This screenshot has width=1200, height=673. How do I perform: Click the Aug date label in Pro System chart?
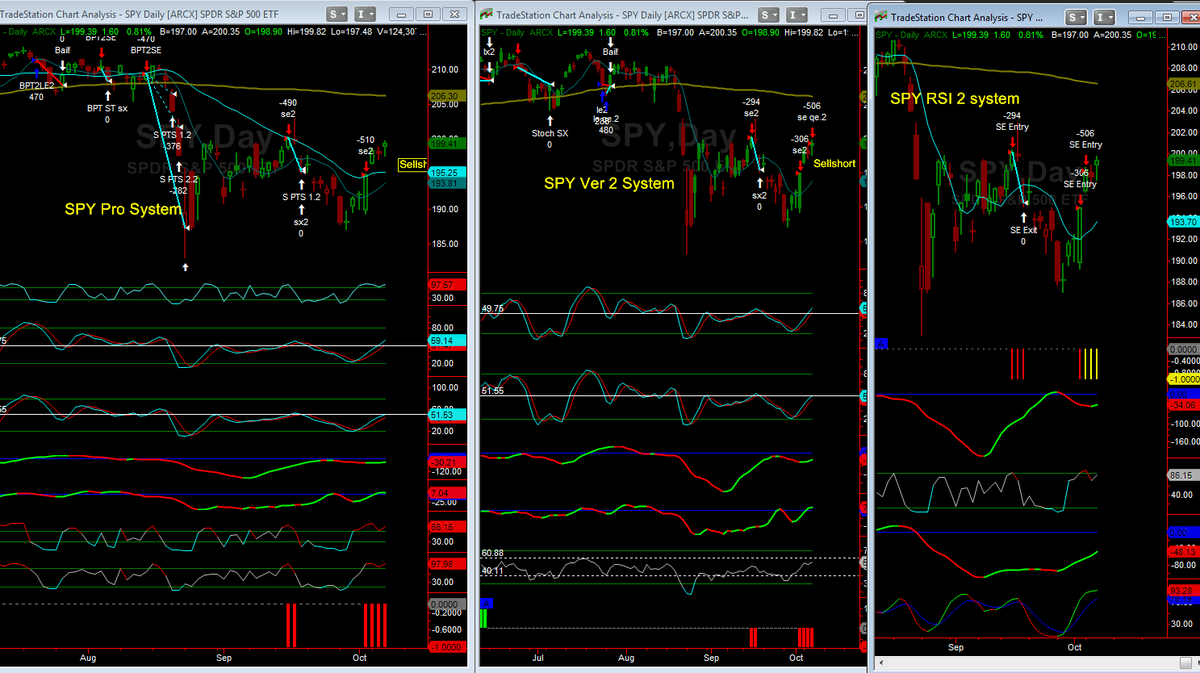point(87,658)
